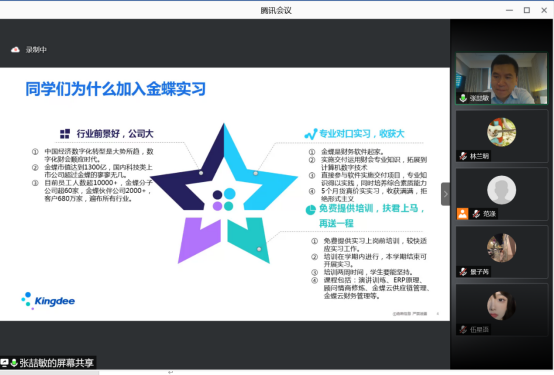
Task: Click the muted microphone icon beside 范漾
Action: [x=476, y=213]
